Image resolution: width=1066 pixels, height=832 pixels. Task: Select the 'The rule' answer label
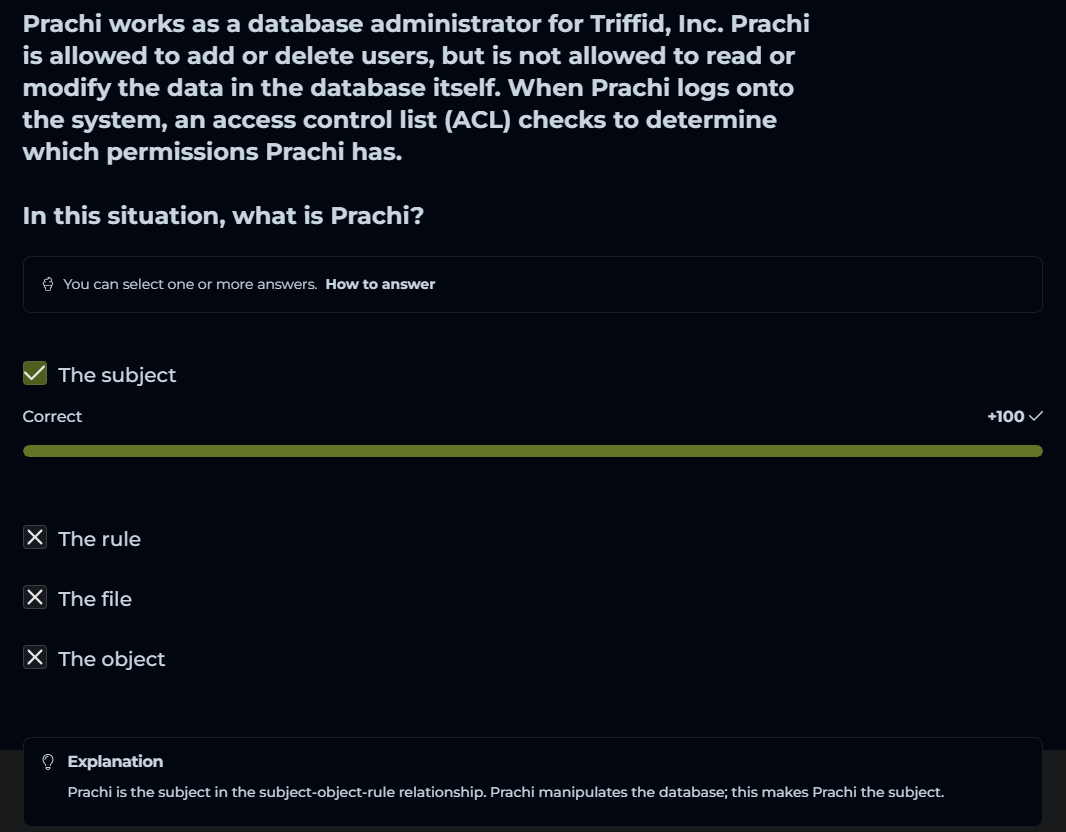point(99,539)
